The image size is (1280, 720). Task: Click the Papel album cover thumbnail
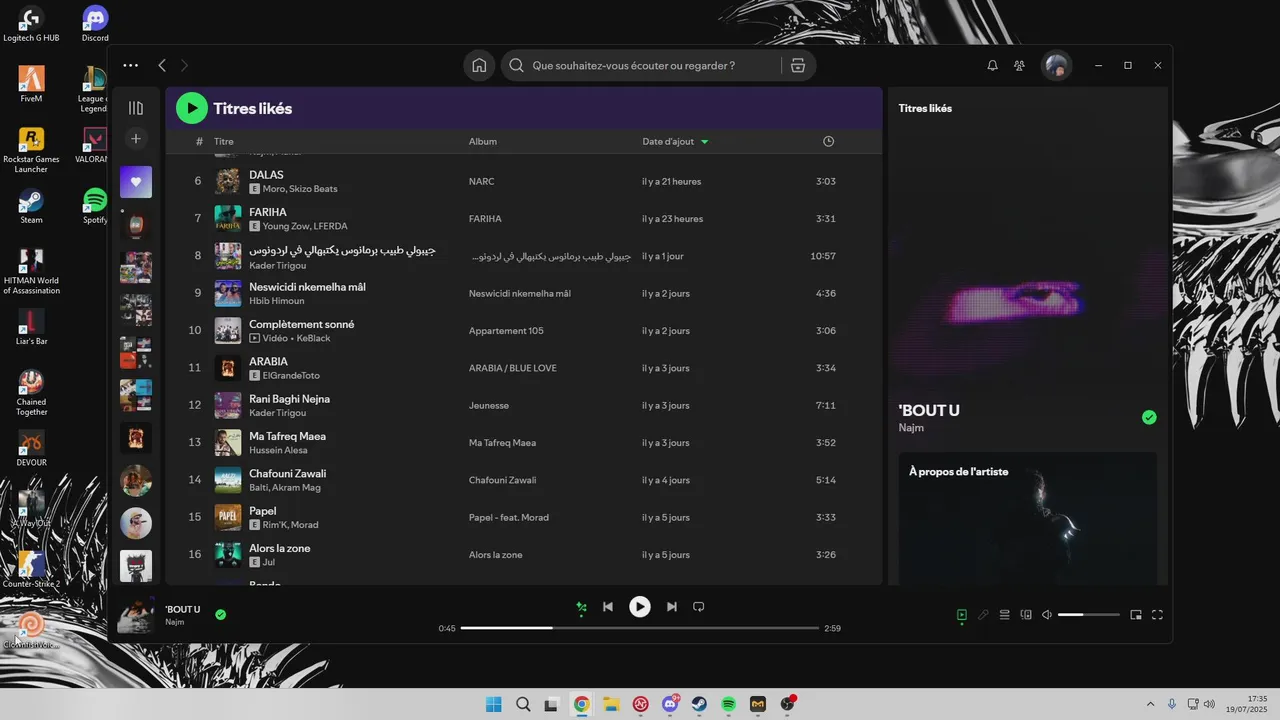(x=228, y=517)
